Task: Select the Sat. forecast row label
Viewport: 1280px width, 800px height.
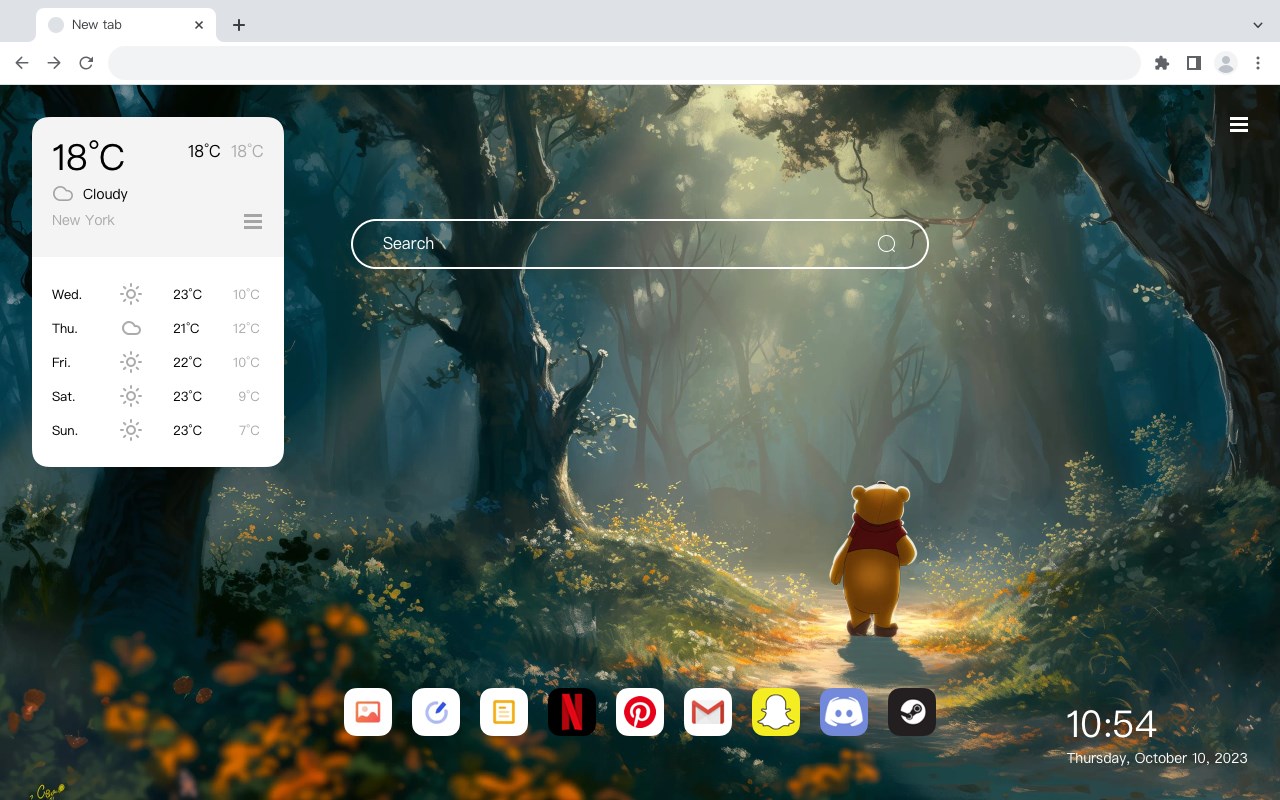Action: click(64, 396)
